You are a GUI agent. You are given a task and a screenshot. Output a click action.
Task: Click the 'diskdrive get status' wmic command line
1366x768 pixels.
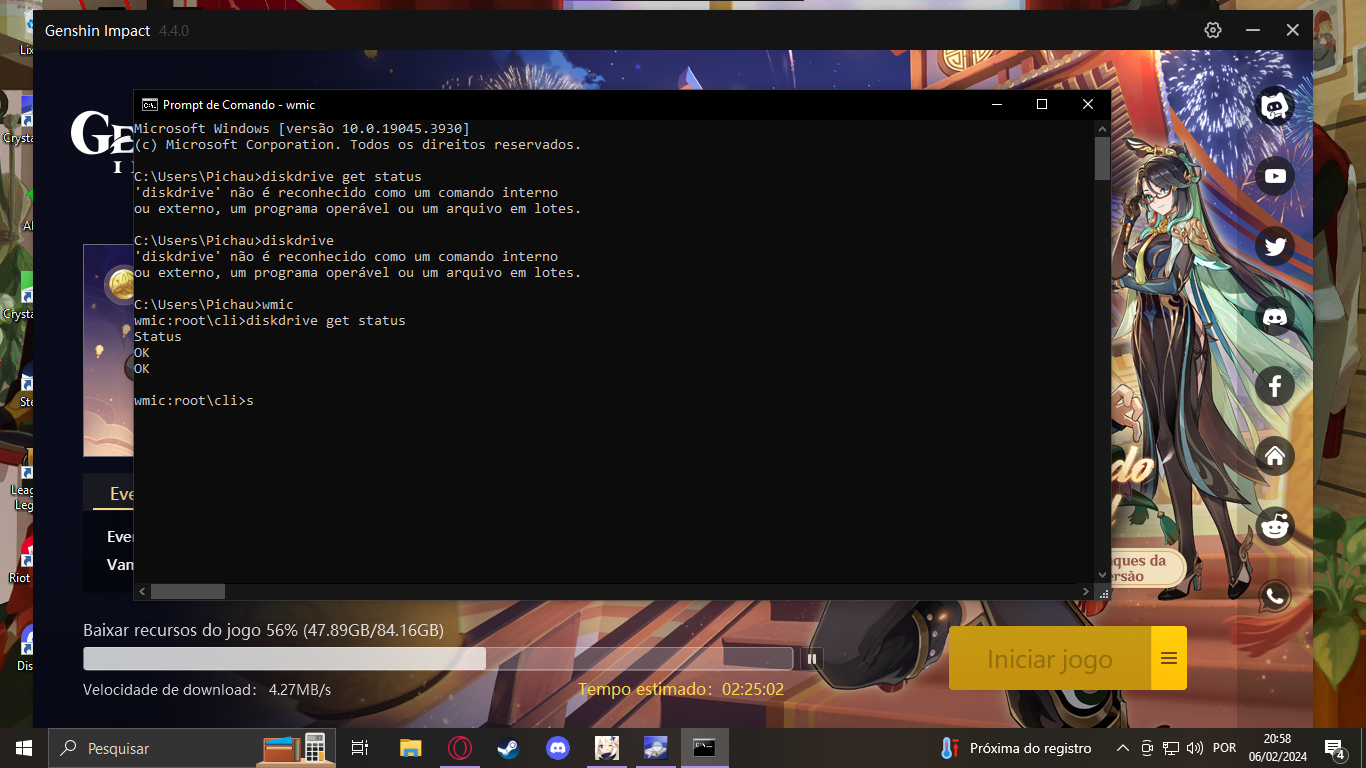(x=270, y=321)
